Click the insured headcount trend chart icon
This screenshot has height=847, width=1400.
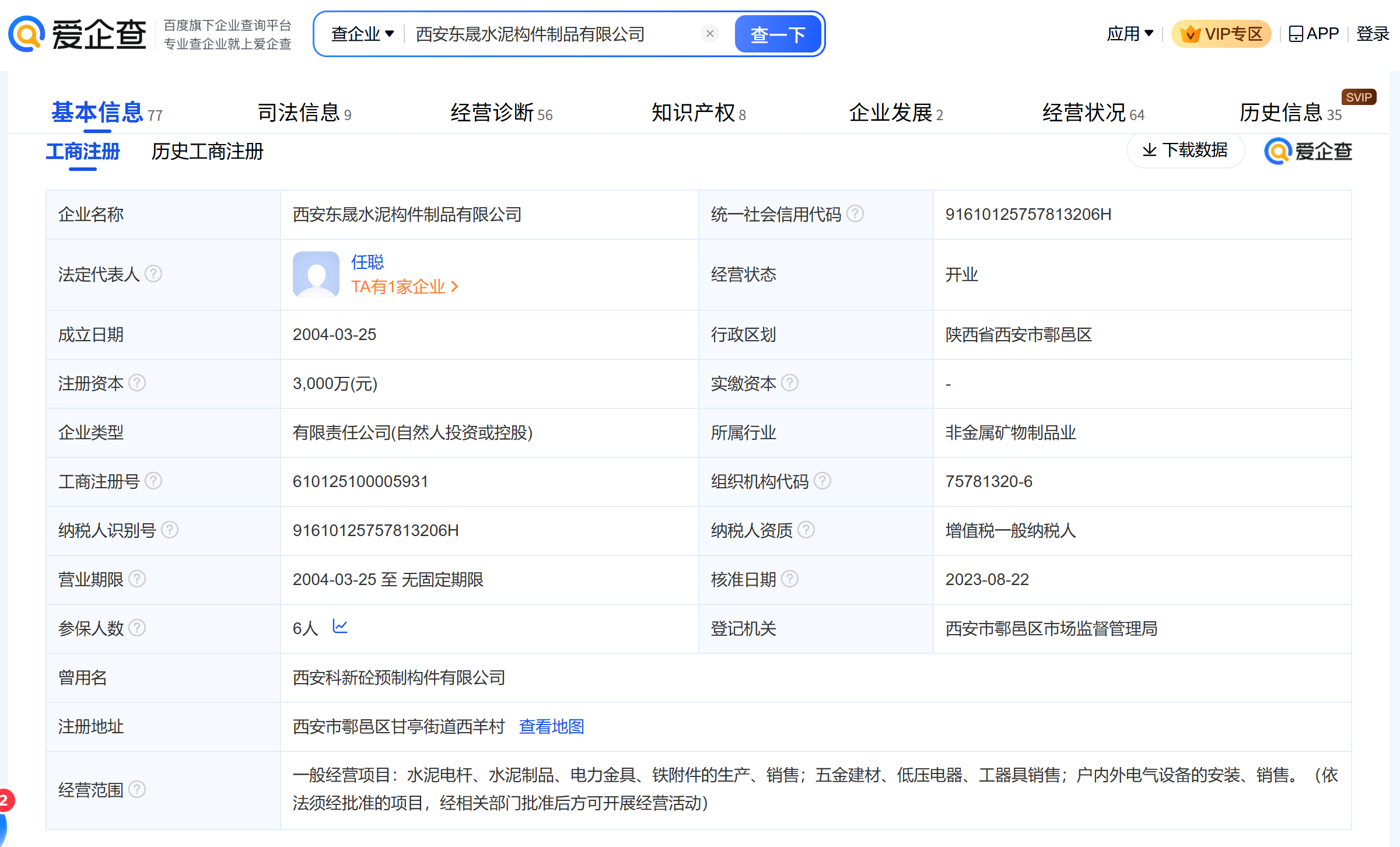pyautogui.click(x=339, y=626)
